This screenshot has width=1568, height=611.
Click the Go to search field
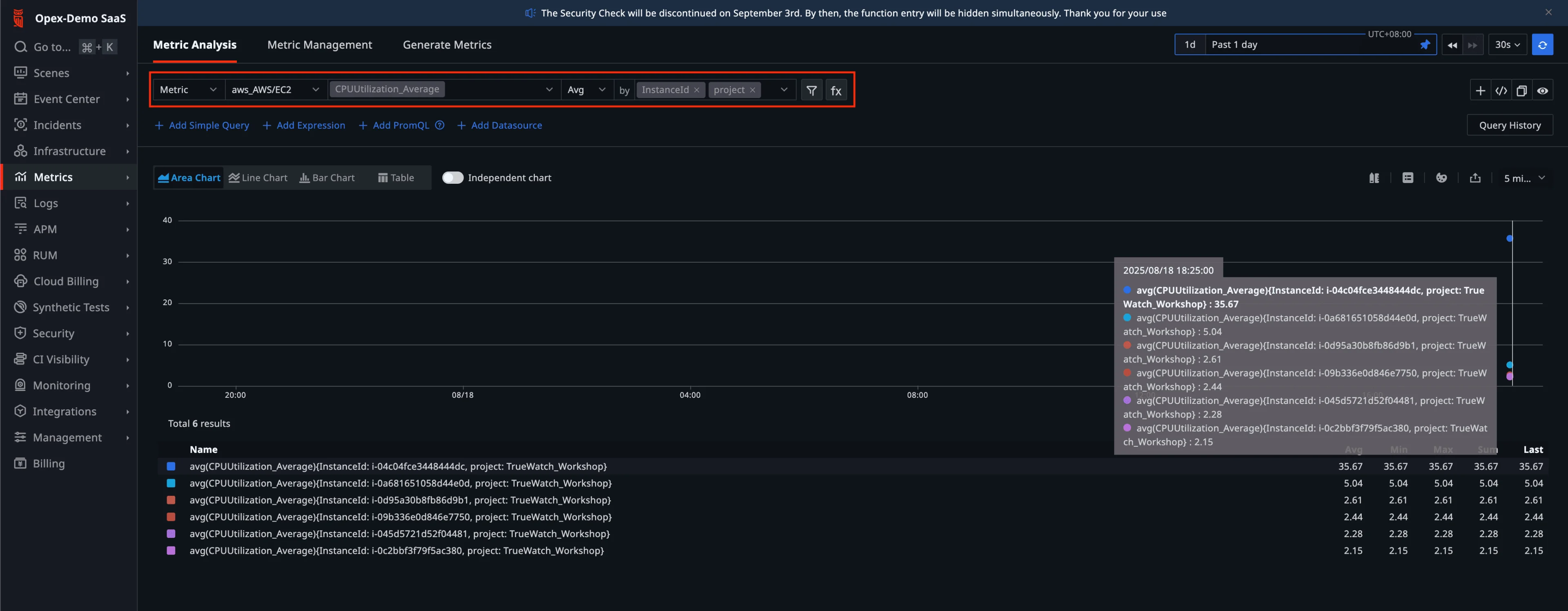[52, 47]
